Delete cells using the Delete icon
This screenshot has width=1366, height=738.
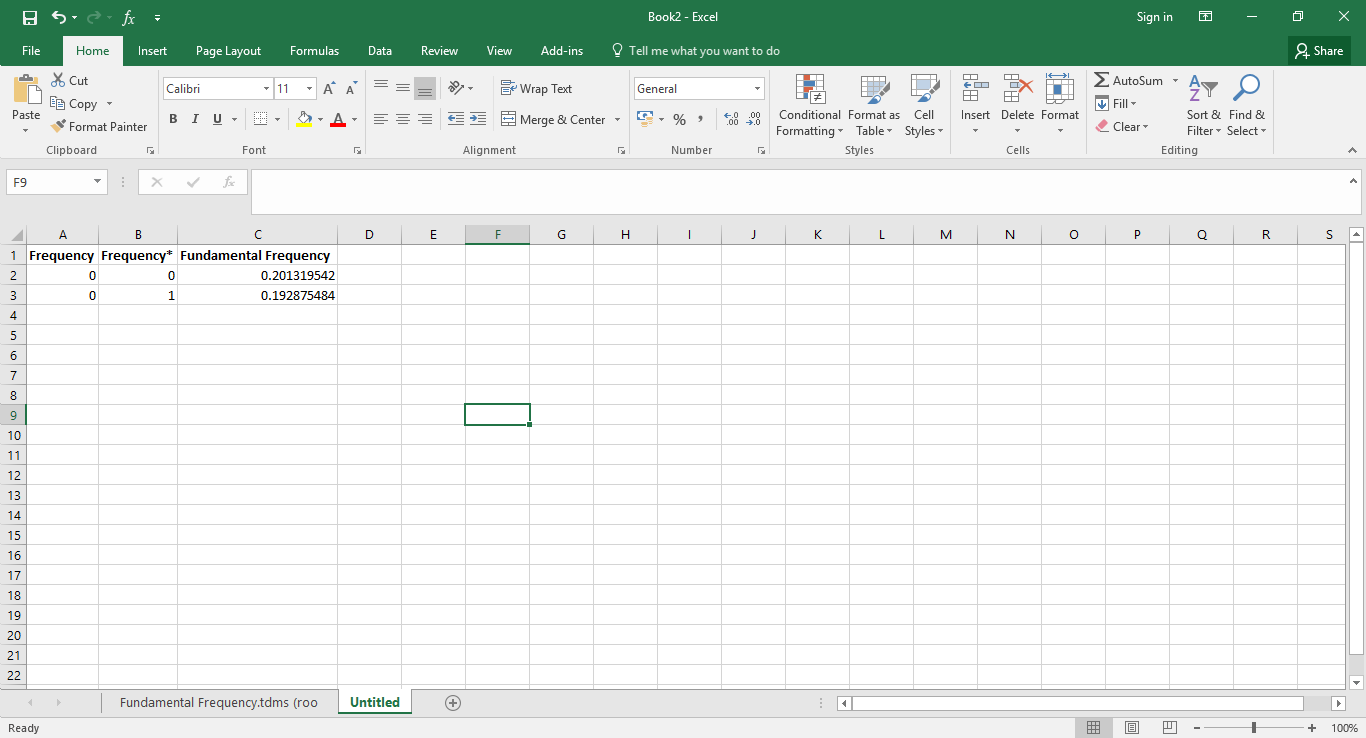click(x=1017, y=89)
